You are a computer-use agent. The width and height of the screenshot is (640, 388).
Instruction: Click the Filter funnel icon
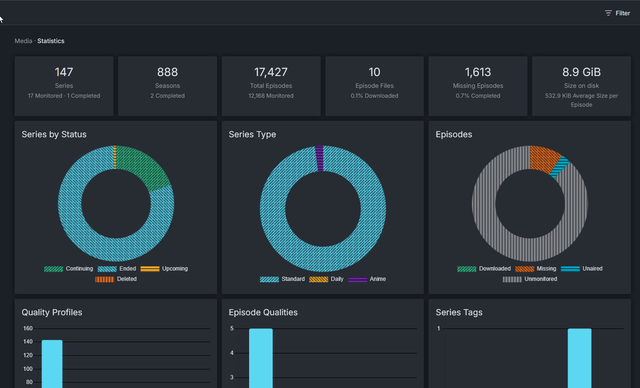click(x=608, y=13)
